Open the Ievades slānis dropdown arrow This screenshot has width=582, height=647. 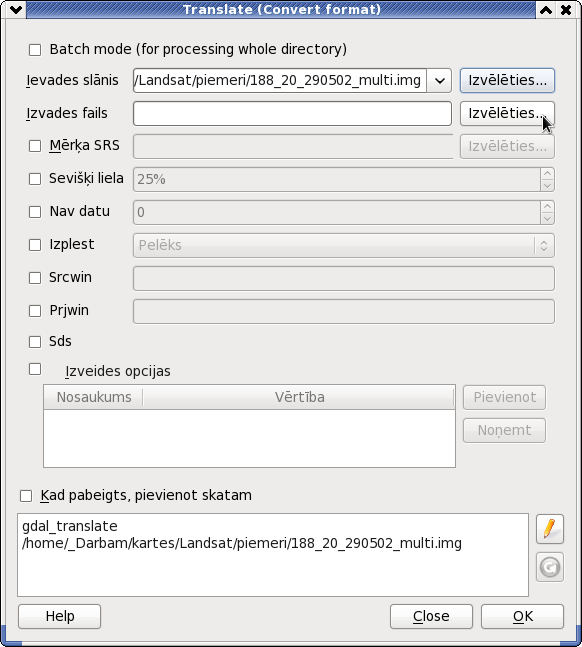point(439,80)
